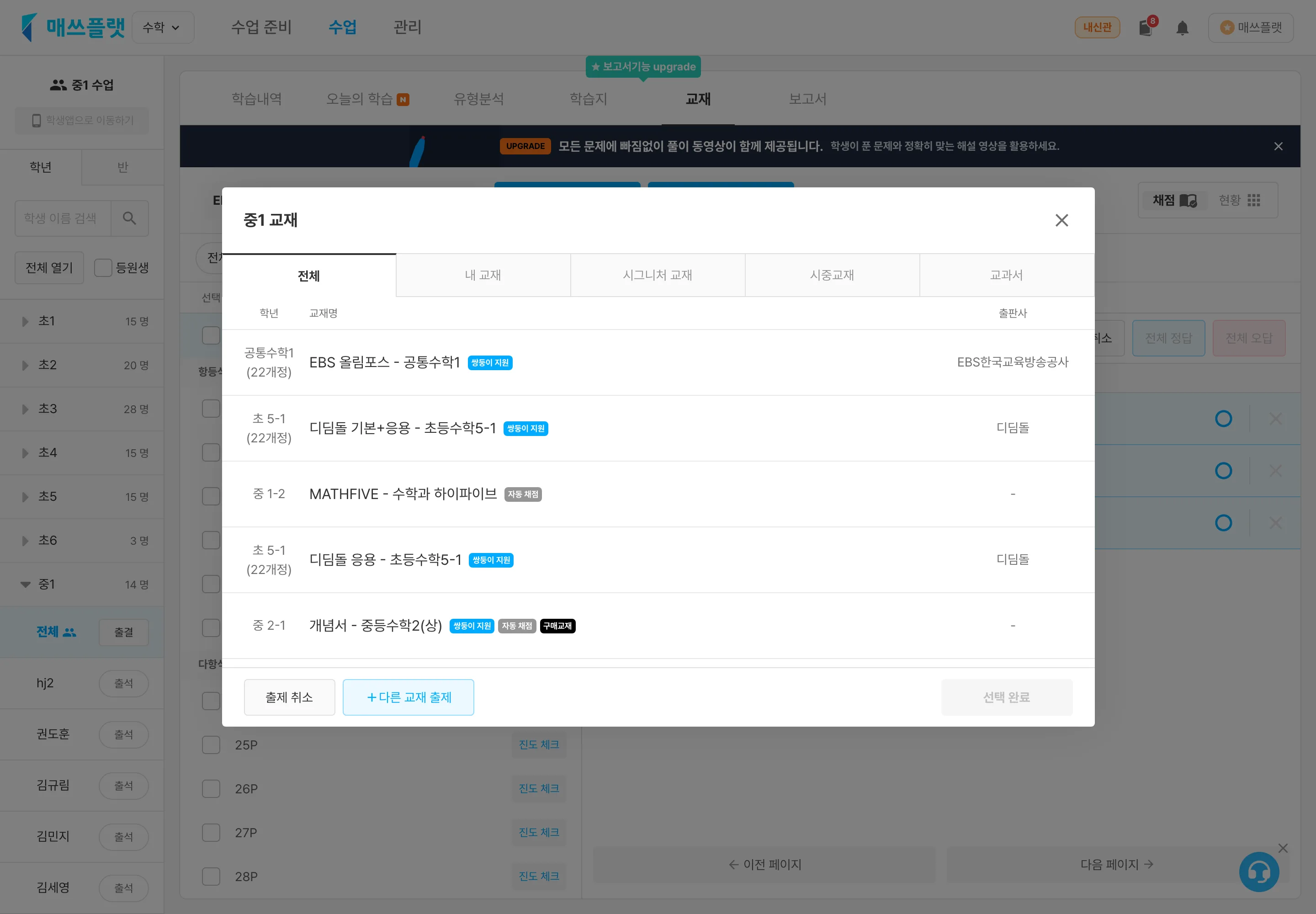Mark 출석 for student 권도훈
Image resolution: width=1316 pixels, height=914 pixels.
coord(124,735)
